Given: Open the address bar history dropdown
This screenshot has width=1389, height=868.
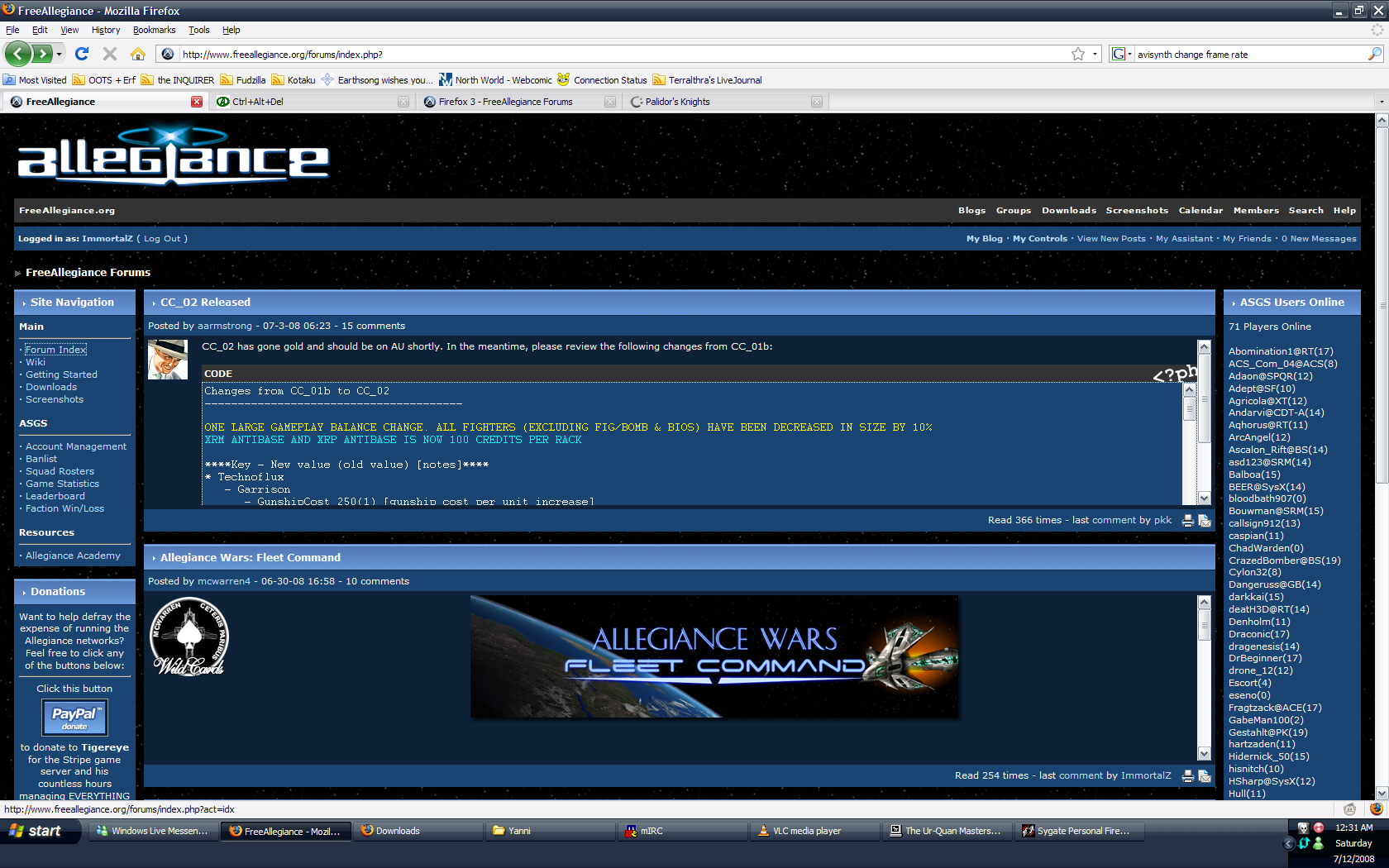Looking at the screenshot, I should [x=1095, y=54].
